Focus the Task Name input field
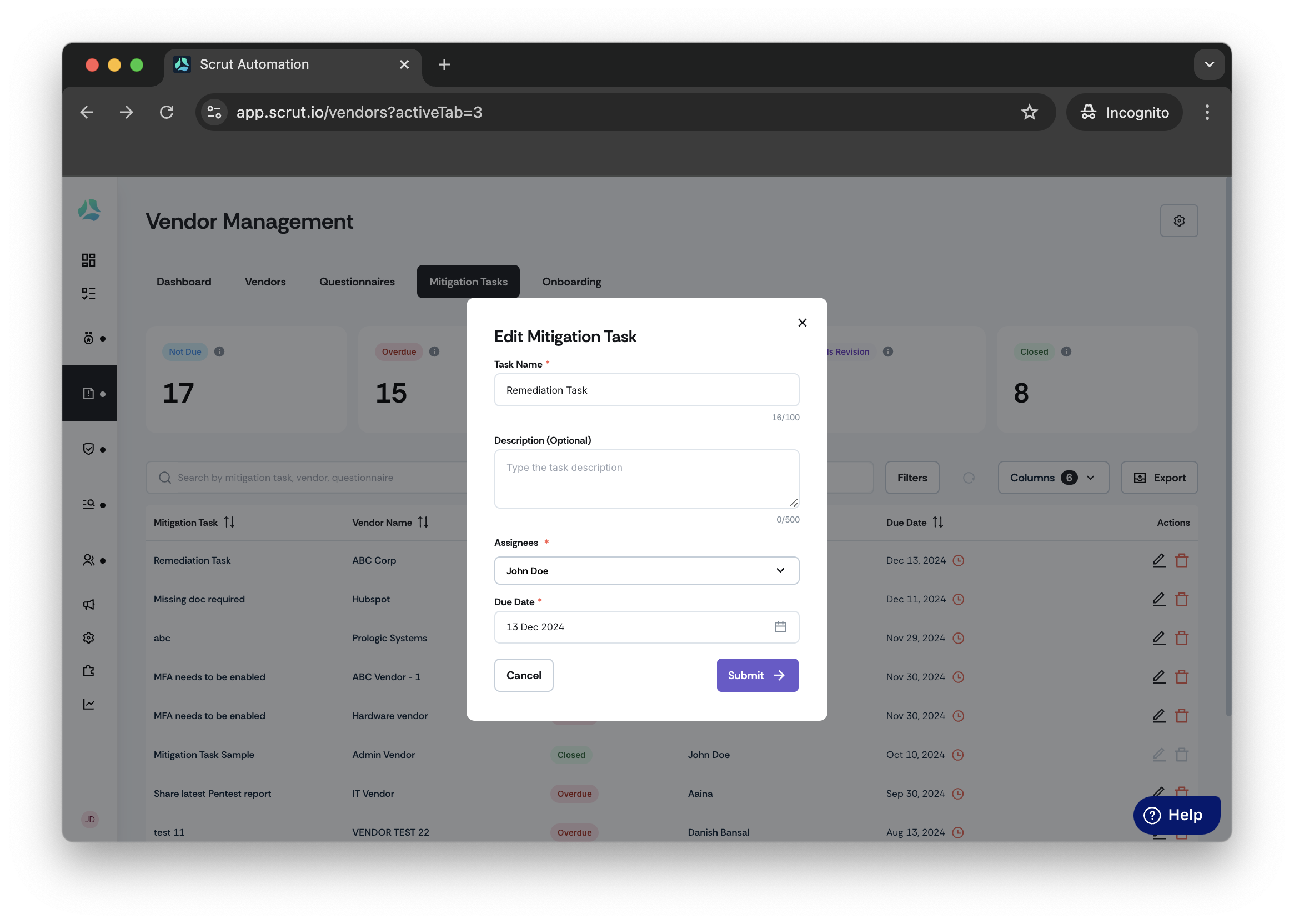Screen dimensions: 1294x924 click(646, 390)
